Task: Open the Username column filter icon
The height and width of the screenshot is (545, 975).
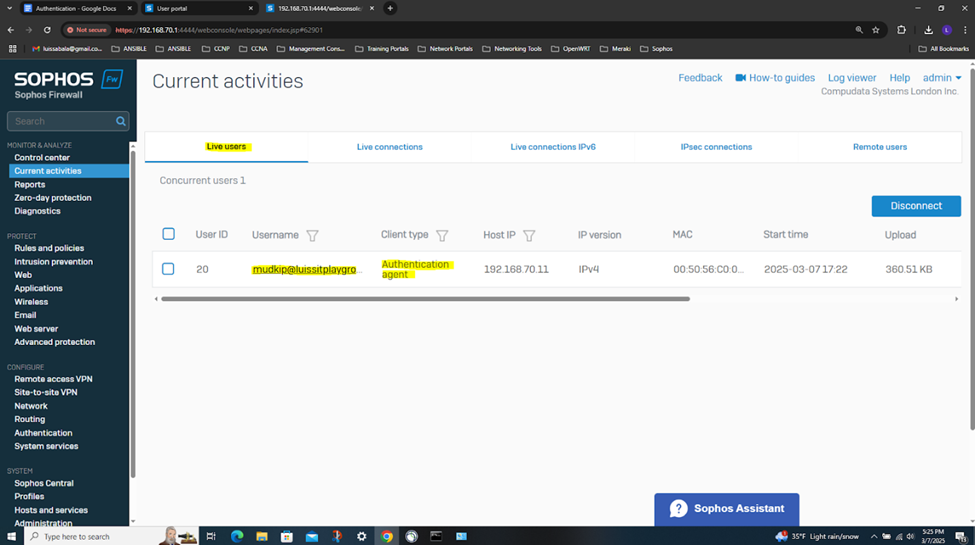Action: pos(312,235)
